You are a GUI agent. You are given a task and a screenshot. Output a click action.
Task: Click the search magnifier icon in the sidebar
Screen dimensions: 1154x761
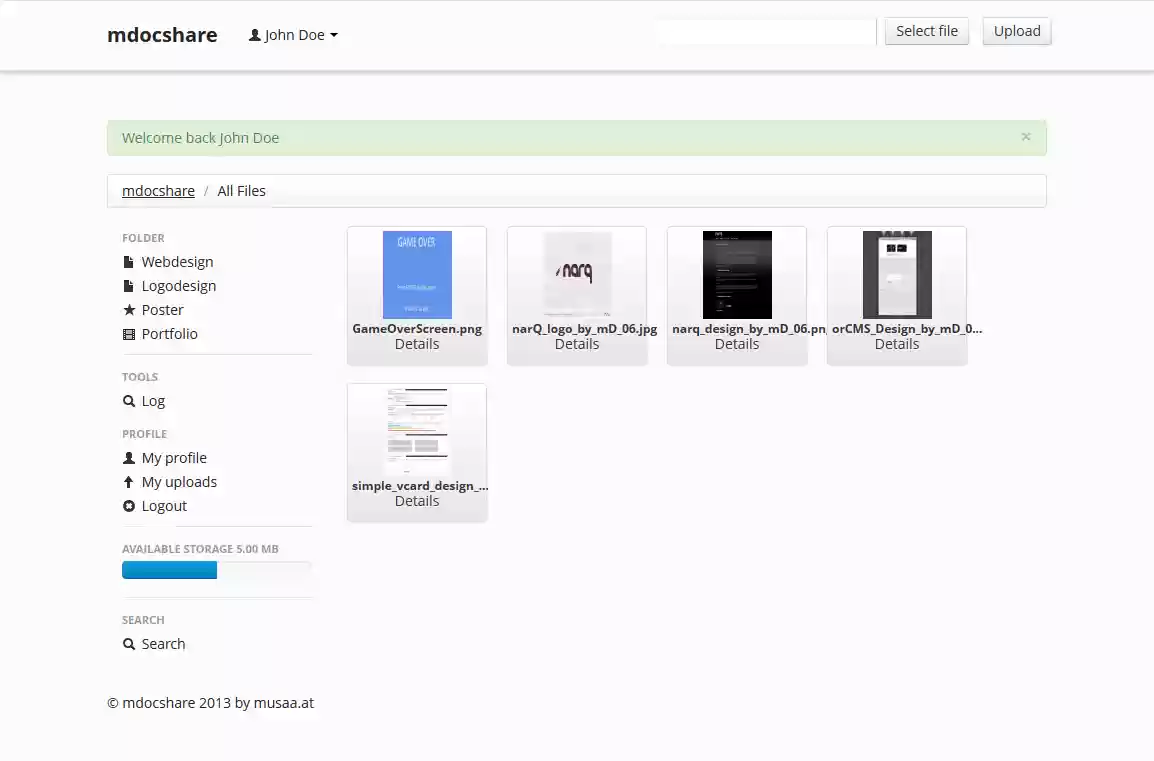coord(127,643)
